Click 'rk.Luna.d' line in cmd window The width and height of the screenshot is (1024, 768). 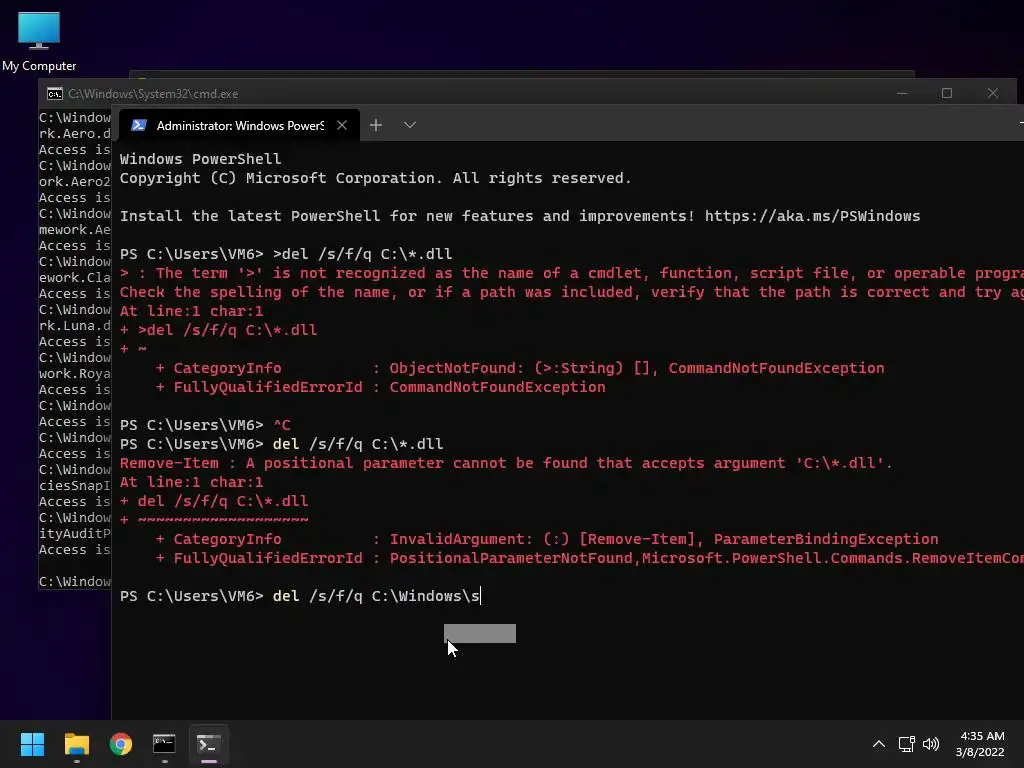74,325
